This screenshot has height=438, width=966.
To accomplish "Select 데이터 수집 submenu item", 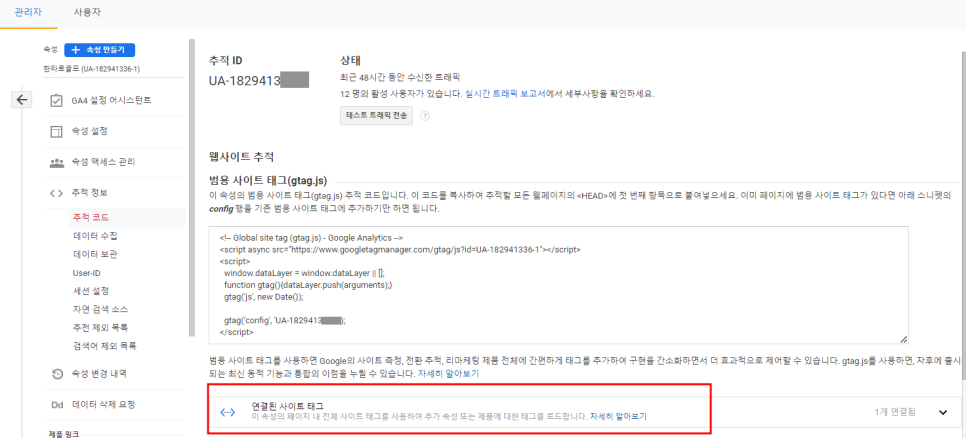I will 94,236.
